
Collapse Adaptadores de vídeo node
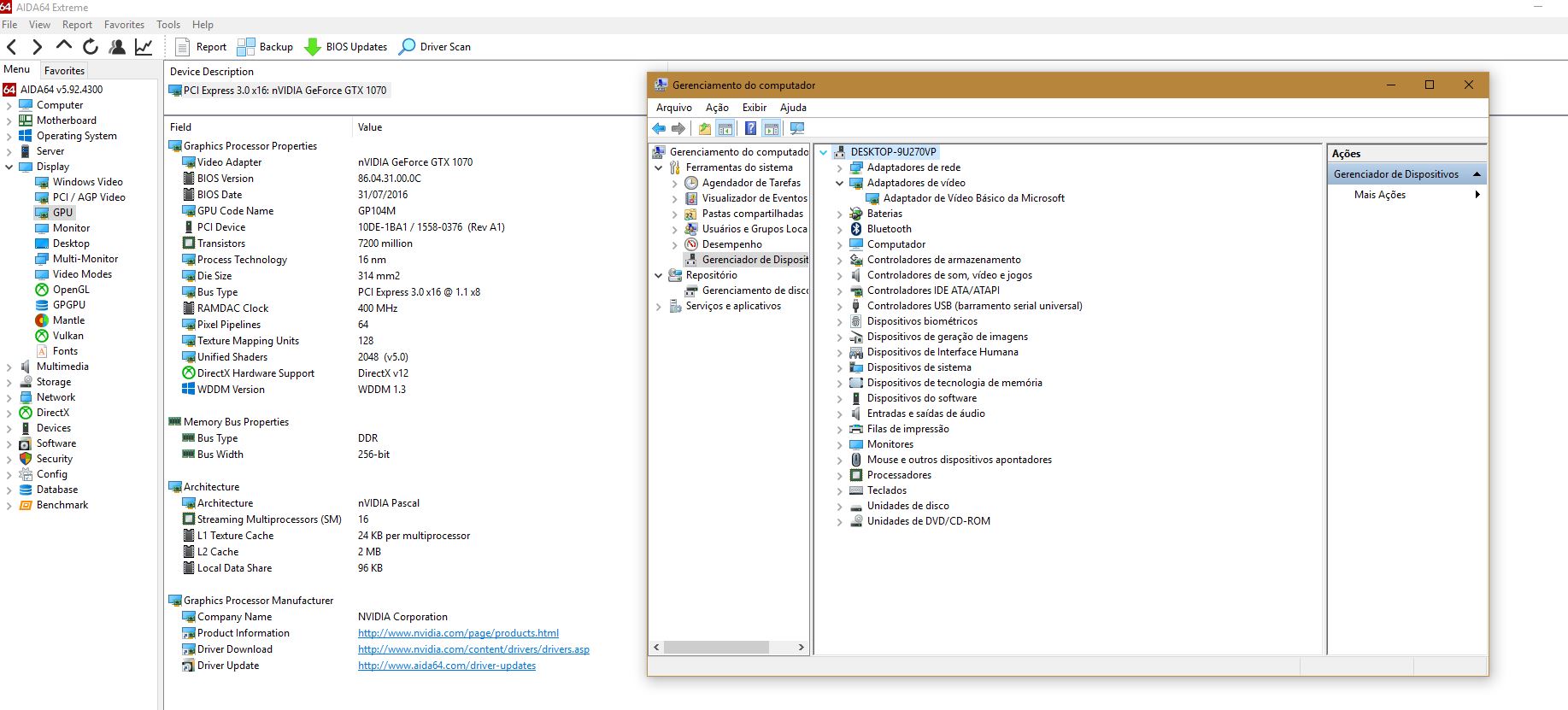(839, 183)
